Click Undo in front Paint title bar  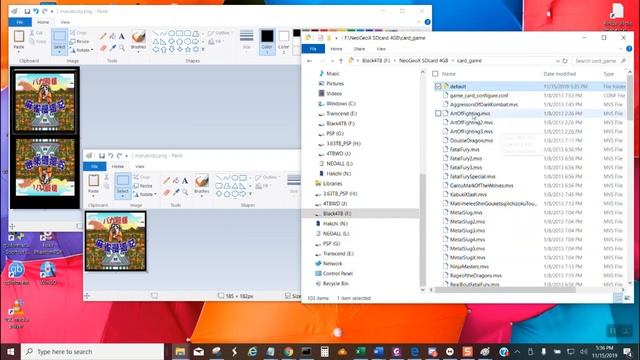click(x=111, y=156)
